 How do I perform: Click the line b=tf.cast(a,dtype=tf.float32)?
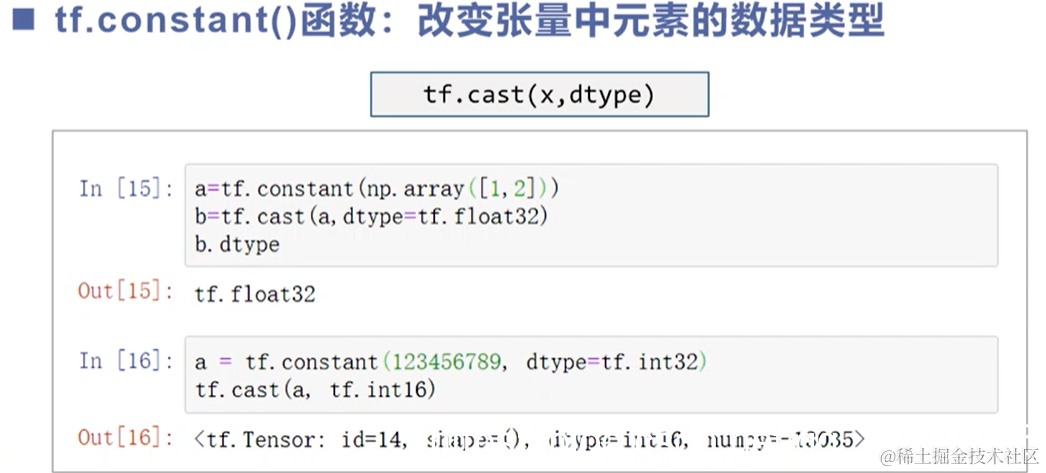point(371,217)
